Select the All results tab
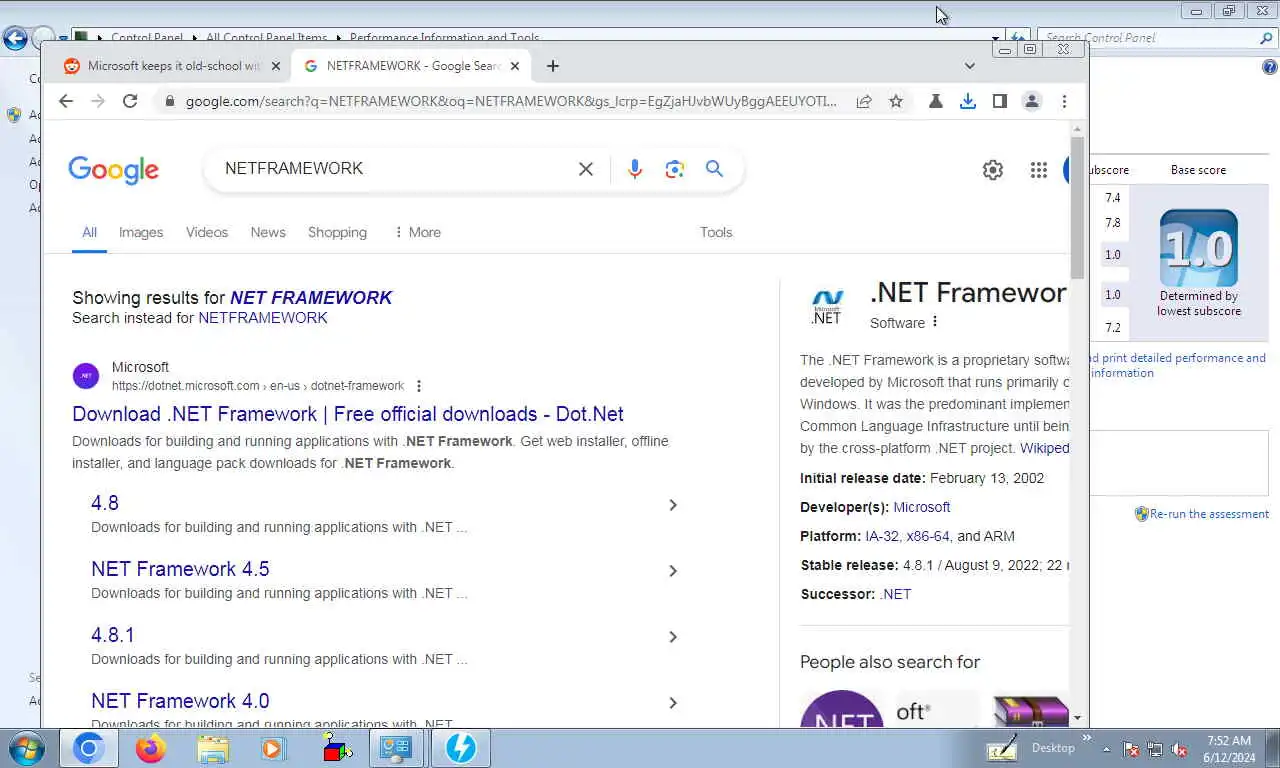This screenshot has width=1280, height=768. pos(89,232)
